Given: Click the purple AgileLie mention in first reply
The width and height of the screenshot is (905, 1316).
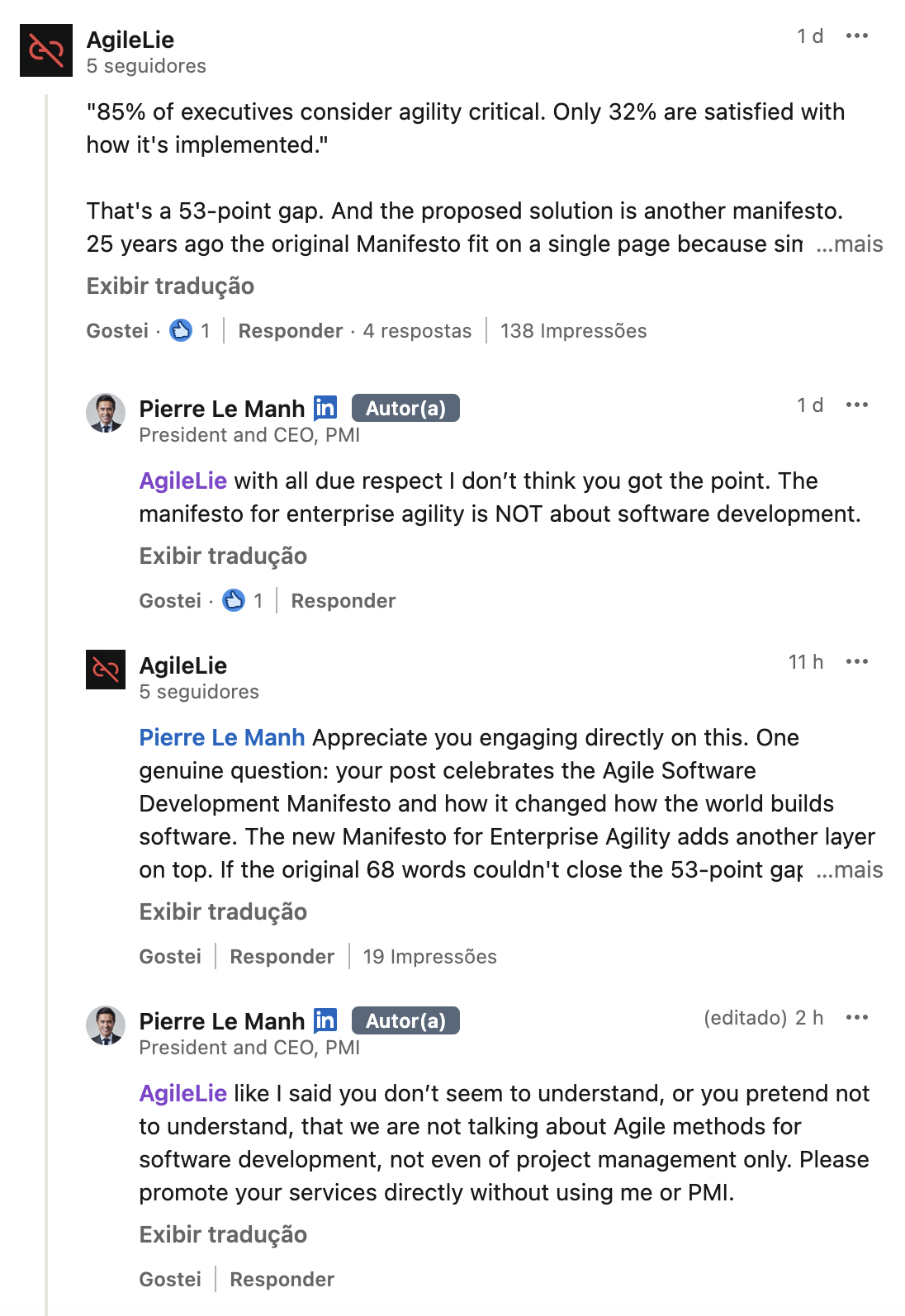Looking at the screenshot, I should (182, 481).
